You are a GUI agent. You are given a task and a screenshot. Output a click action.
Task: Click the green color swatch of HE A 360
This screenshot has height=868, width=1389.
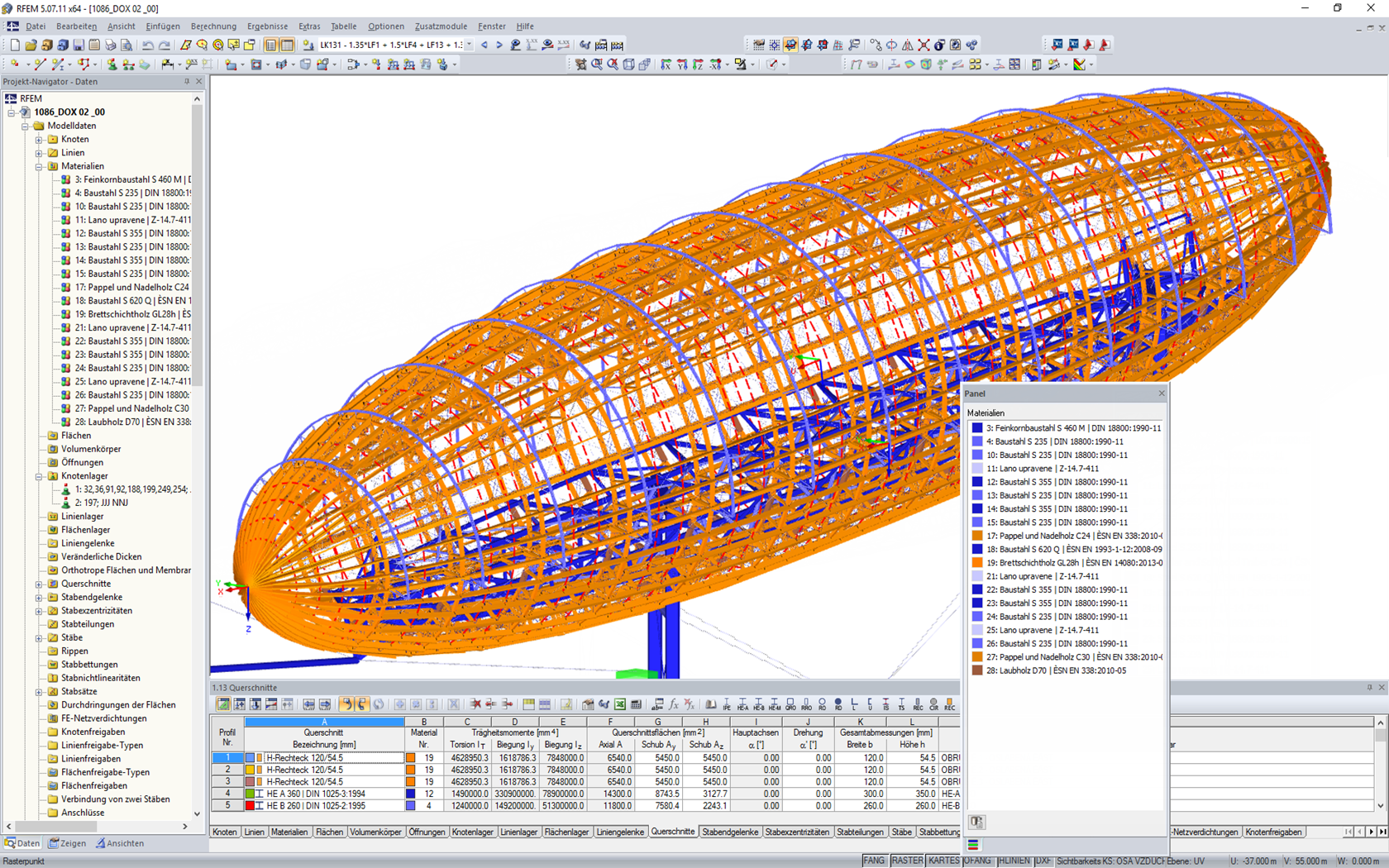250,794
